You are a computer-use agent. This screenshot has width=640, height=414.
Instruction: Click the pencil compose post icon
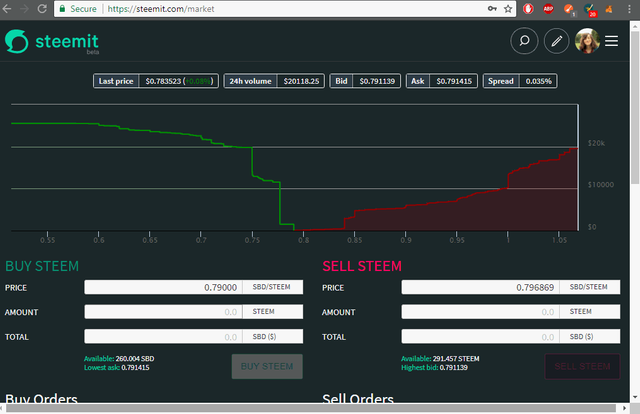click(556, 41)
